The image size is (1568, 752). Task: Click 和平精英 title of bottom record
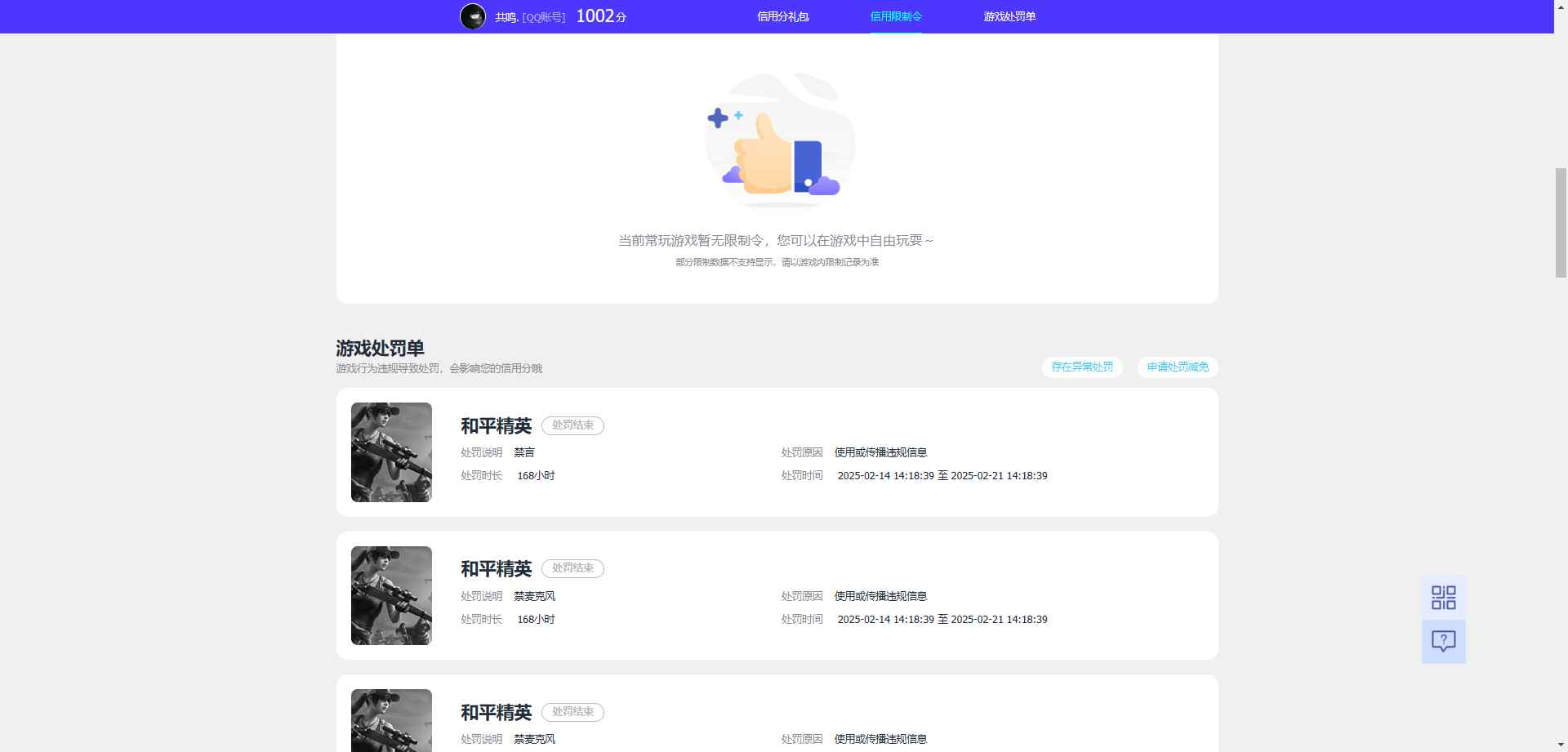496,713
